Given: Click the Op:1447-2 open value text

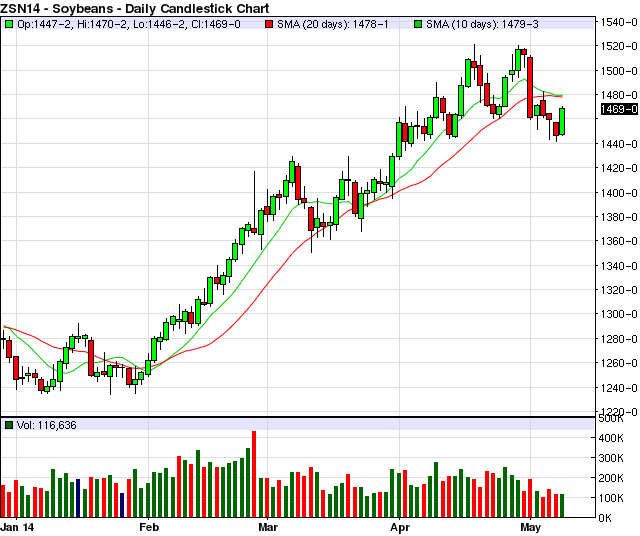Looking at the screenshot, I should pos(45,24).
